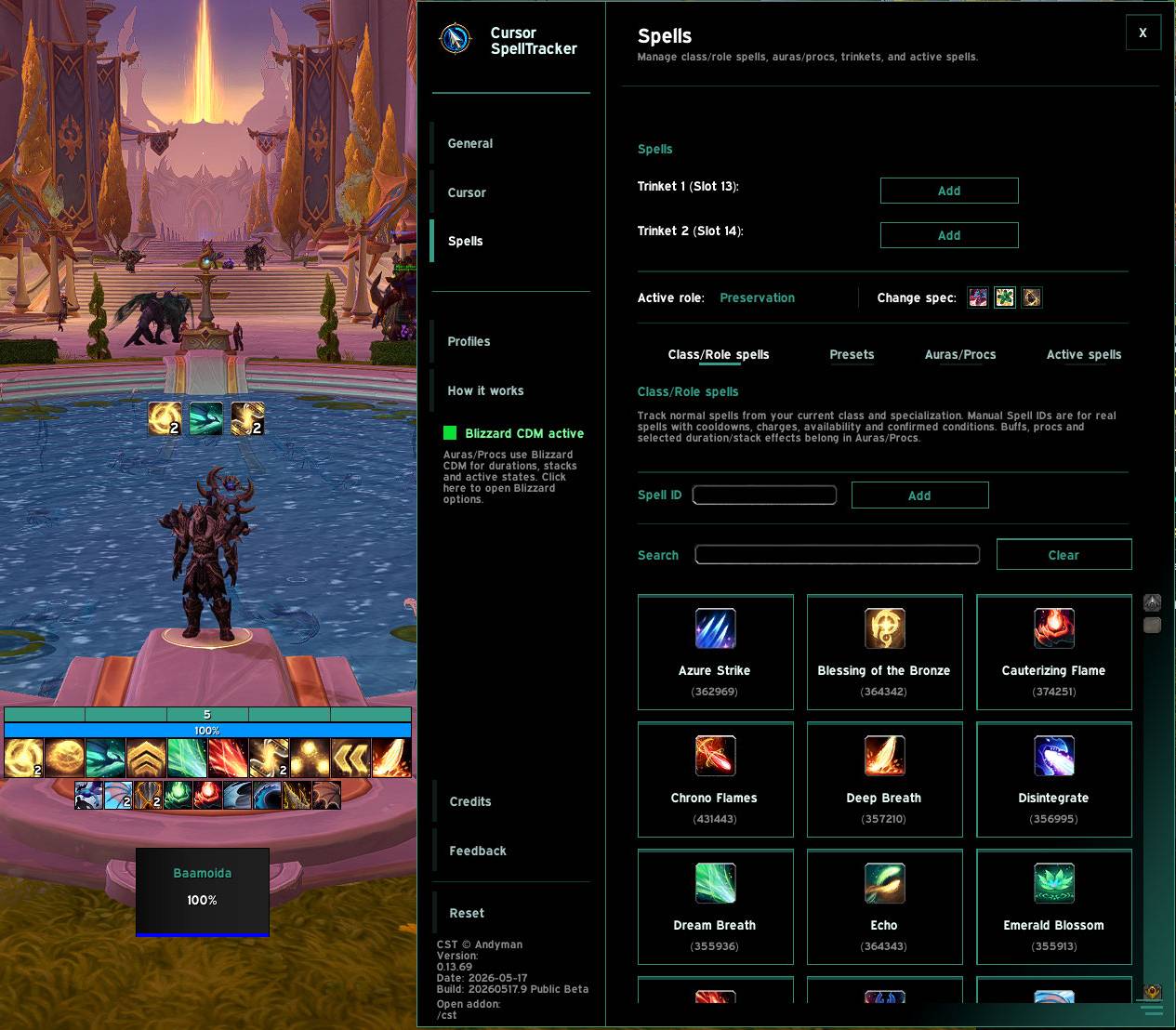The width and height of the screenshot is (1176, 1030).
Task: Select the Echo spell icon
Action: pos(884,883)
